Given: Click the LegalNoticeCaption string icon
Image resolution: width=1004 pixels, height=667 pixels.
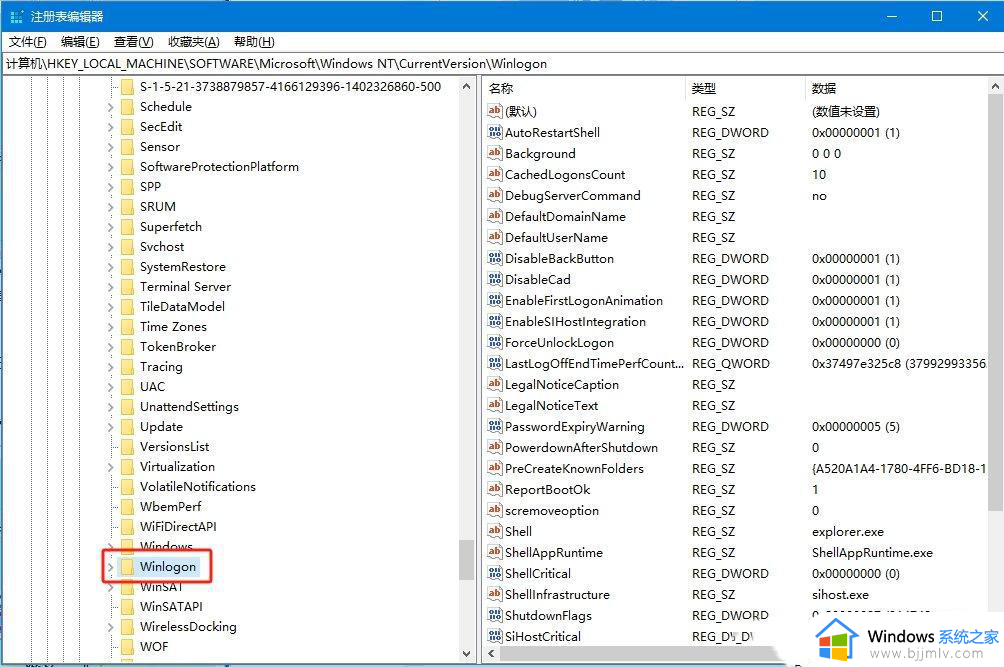Looking at the screenshot, I should pyautogui.click(x=494, y=384).
